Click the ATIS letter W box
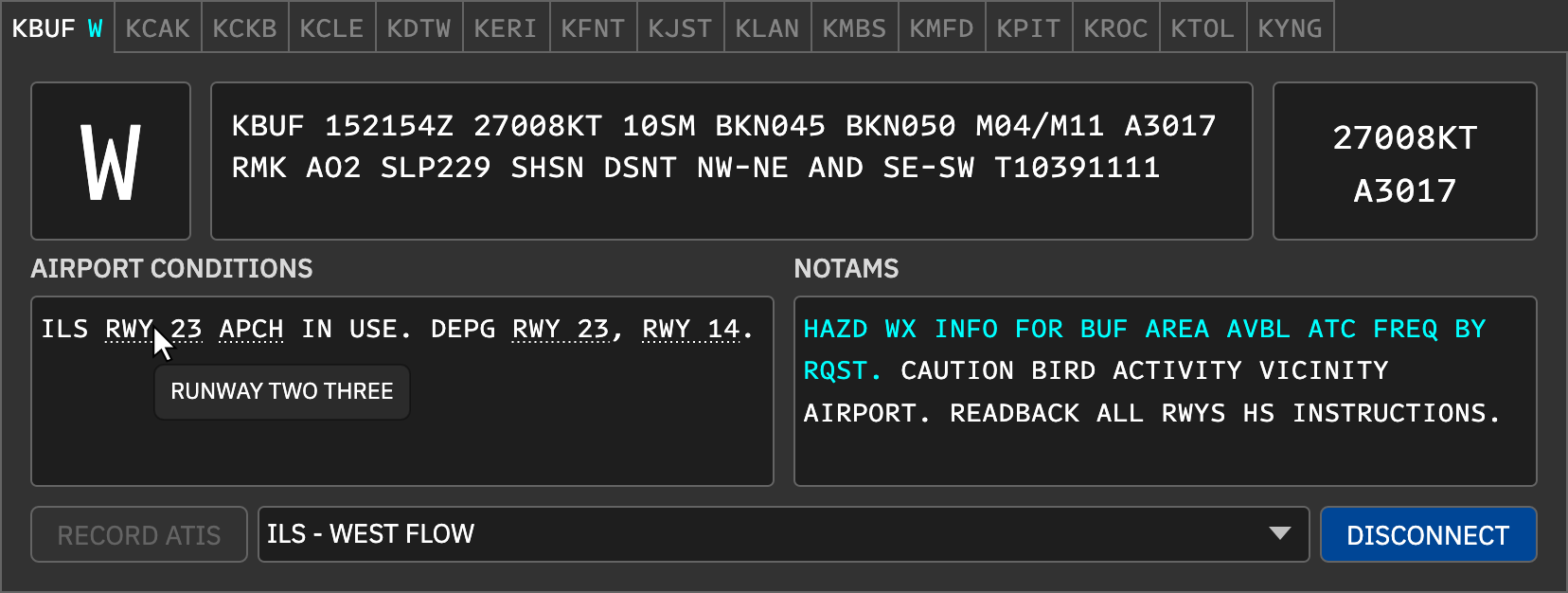This screenshot has height=593, width=1568. click(x=111, y=161)
